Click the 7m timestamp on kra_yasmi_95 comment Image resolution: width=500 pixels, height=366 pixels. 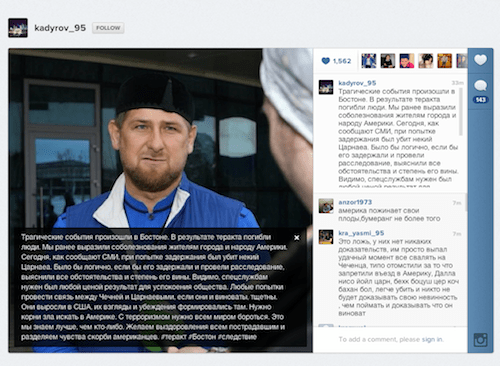[x=457, y=234]
